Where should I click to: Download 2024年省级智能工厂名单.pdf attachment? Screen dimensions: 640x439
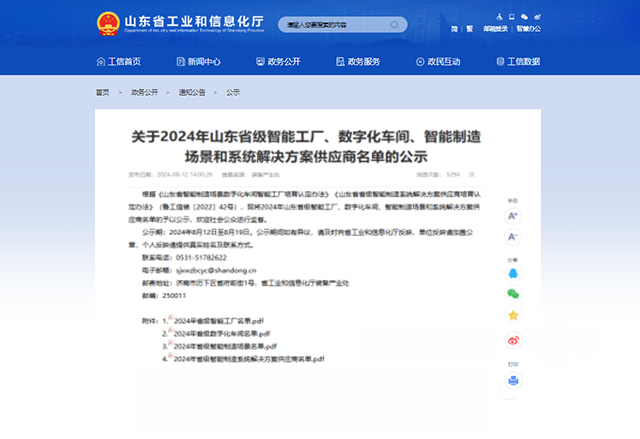219,321
